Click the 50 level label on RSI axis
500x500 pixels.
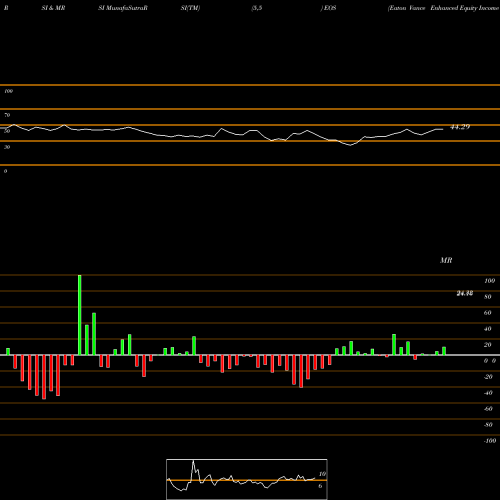coord(7,131)
